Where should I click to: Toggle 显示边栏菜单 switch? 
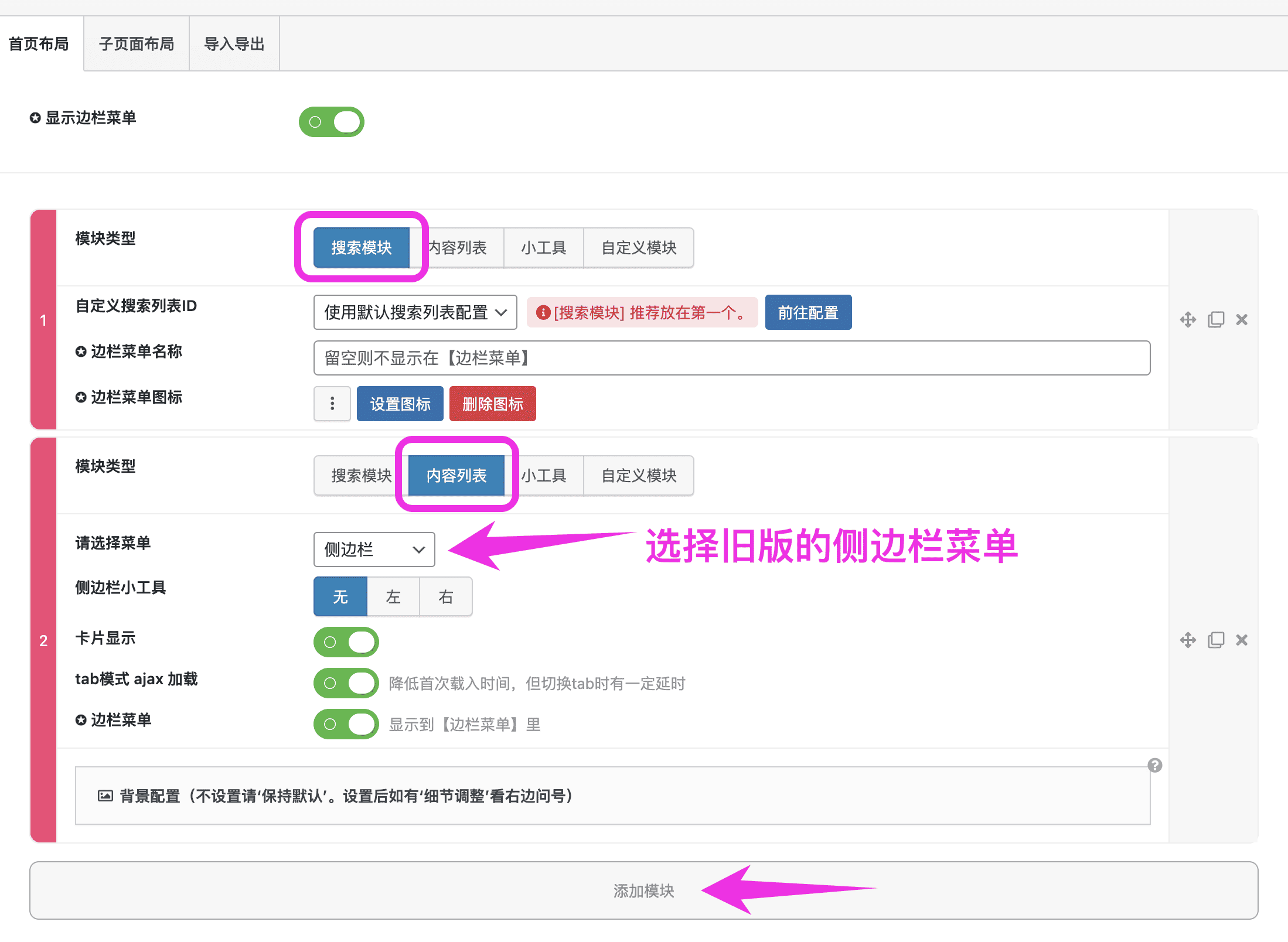coord(332,122)
